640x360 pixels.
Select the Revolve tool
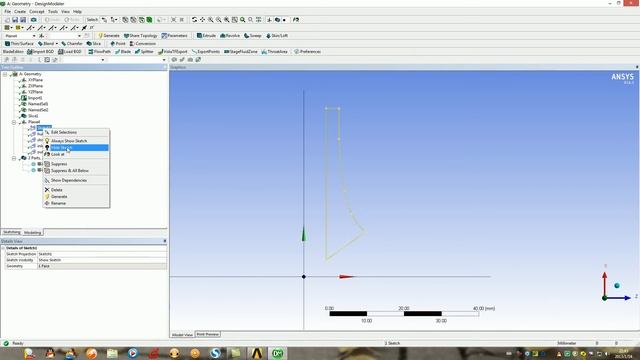coord(230,36)
